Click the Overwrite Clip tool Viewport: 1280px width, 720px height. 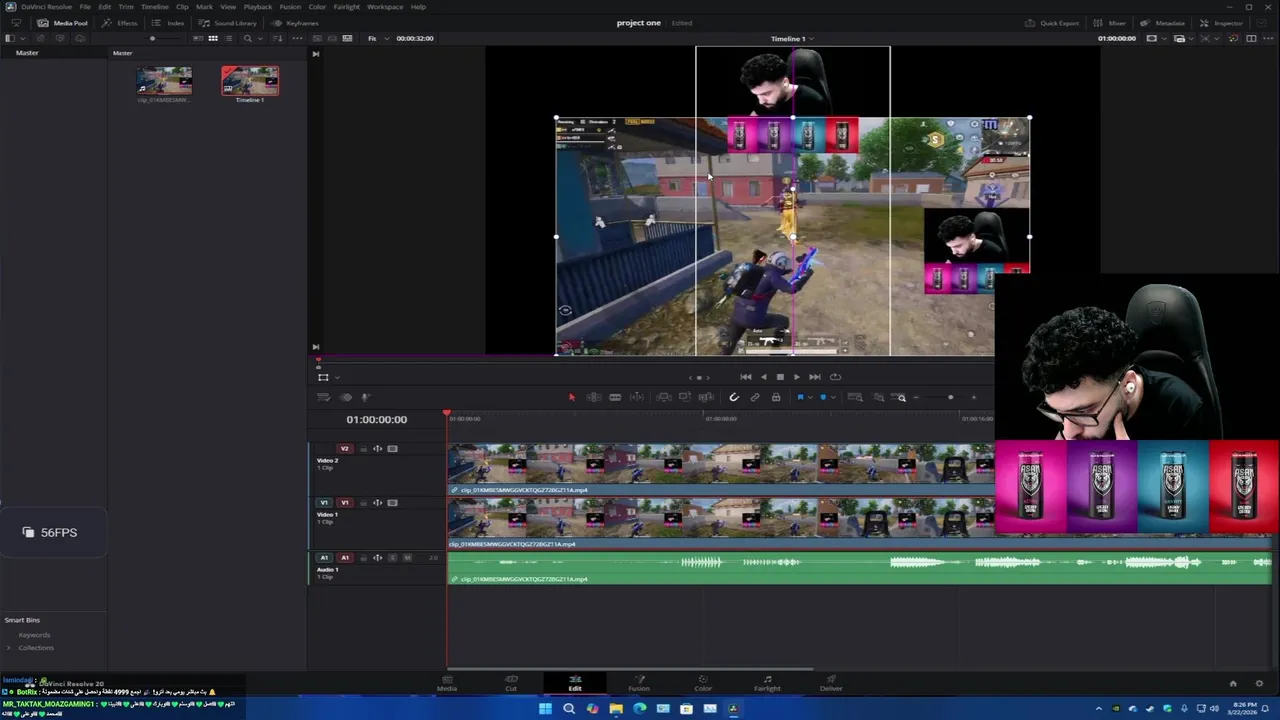685,397
